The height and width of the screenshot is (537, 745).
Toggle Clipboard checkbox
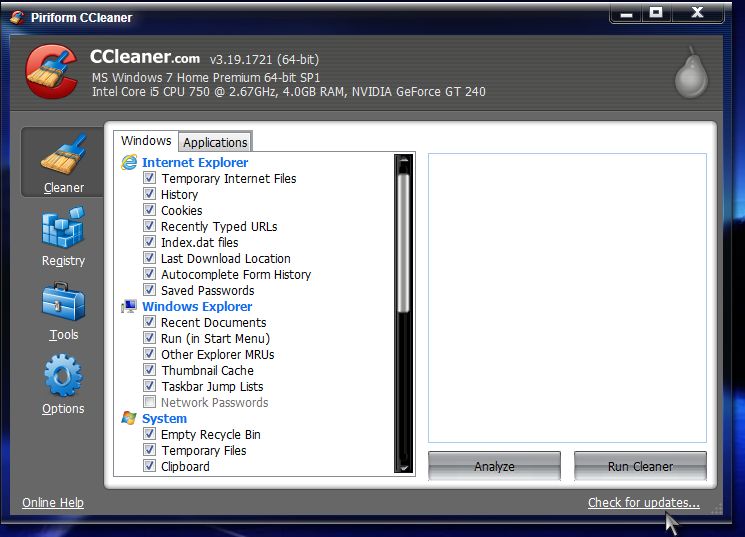pyautogui.click(x=149, y=466)
